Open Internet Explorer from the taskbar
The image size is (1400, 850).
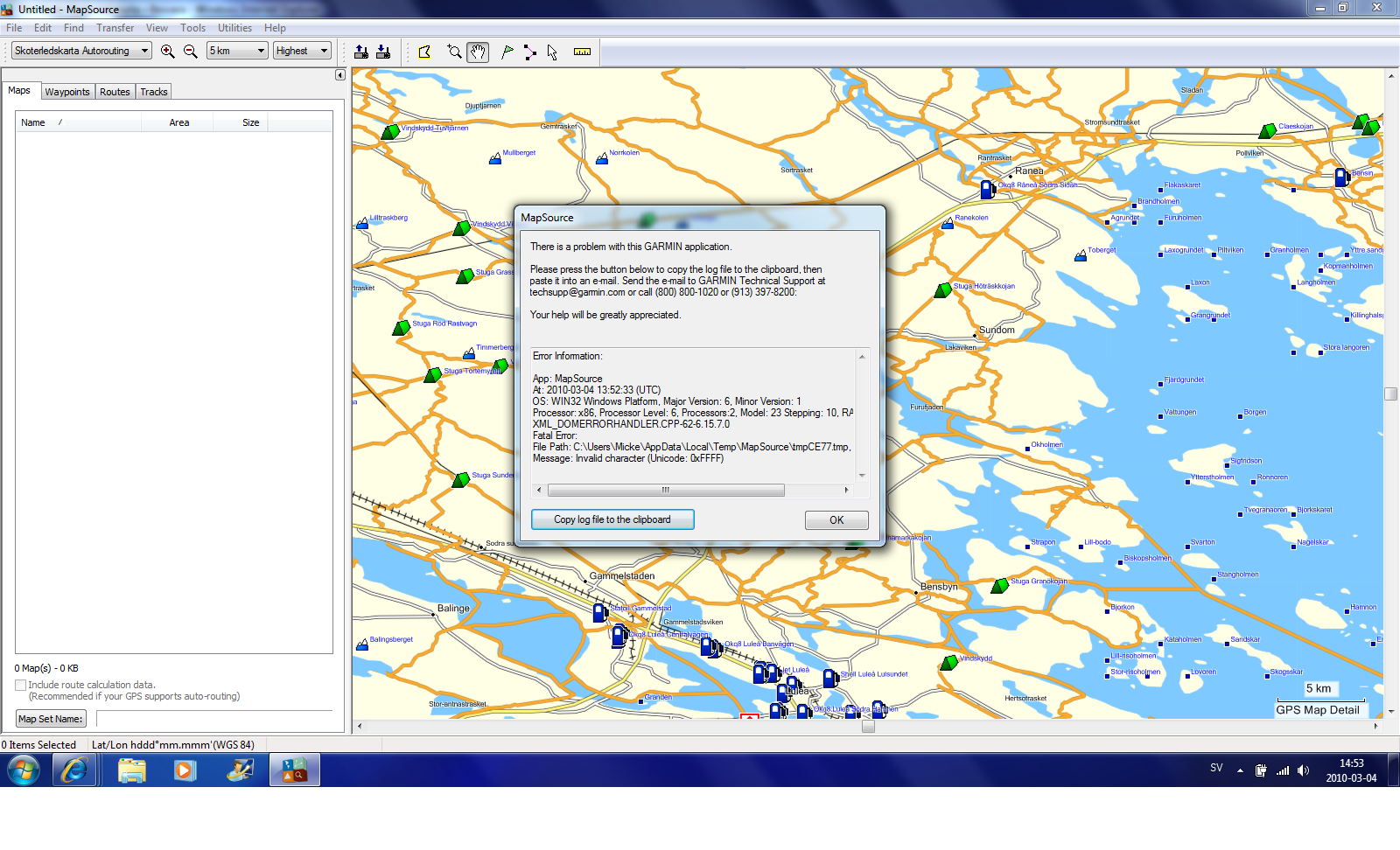(73, 770)
